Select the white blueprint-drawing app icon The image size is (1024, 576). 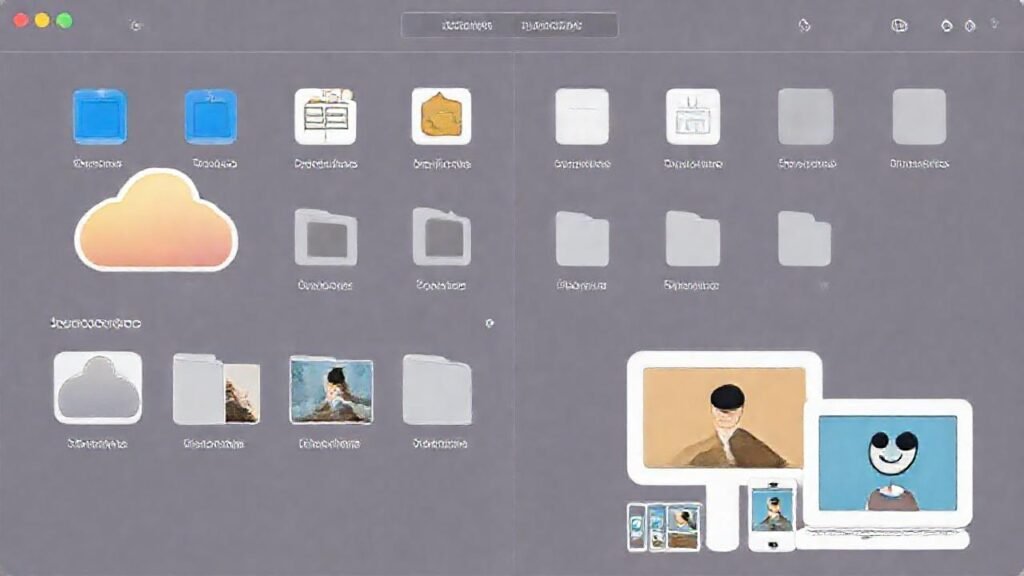pos(693,118)
